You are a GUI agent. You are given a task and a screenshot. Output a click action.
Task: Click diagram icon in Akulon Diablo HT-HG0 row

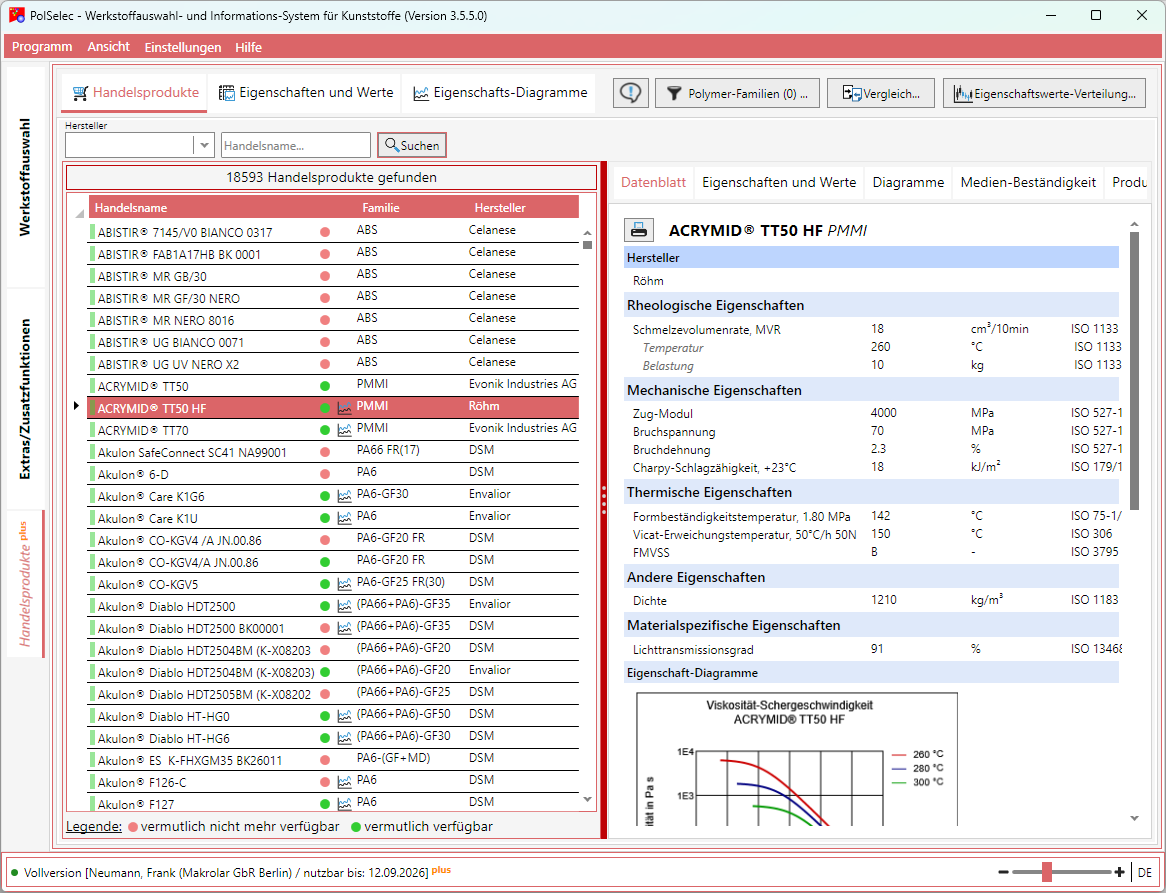[344, 716]
